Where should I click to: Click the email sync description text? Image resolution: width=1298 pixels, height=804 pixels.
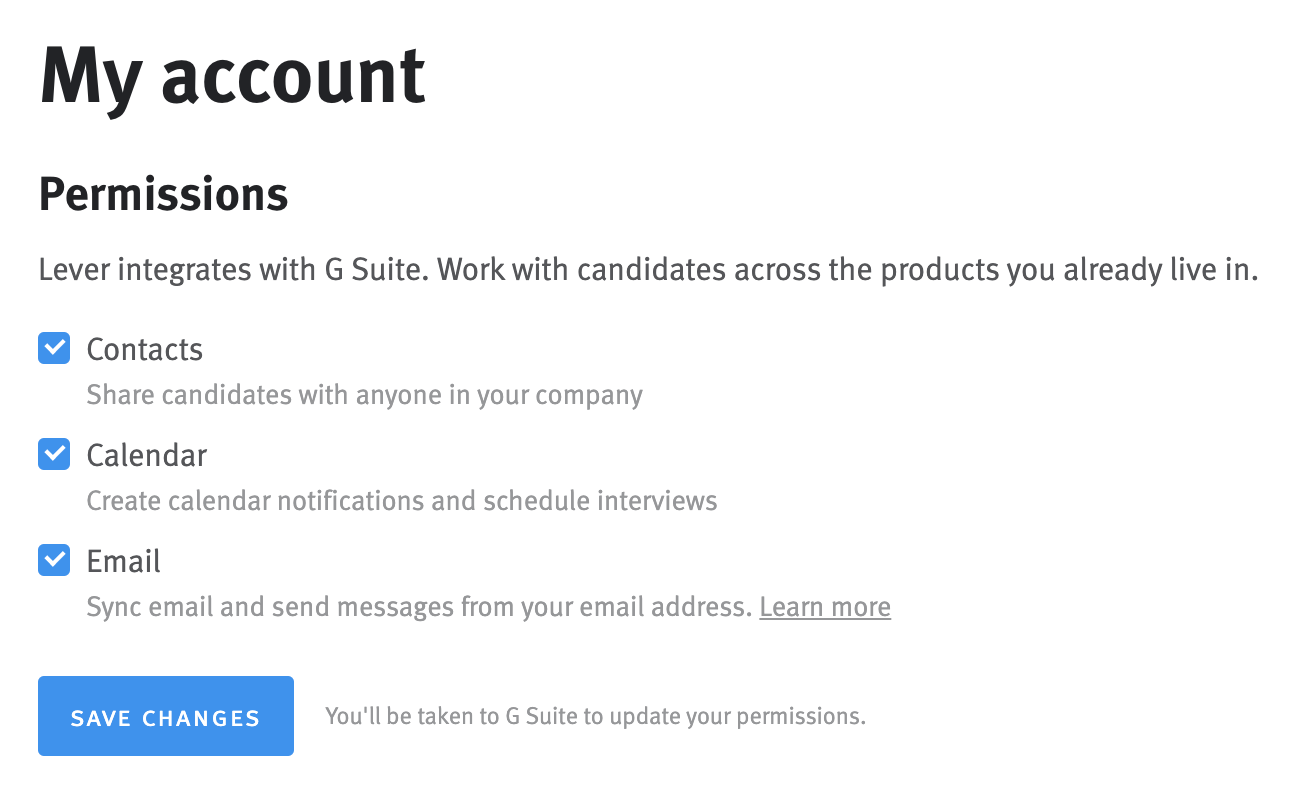(420, 606)
